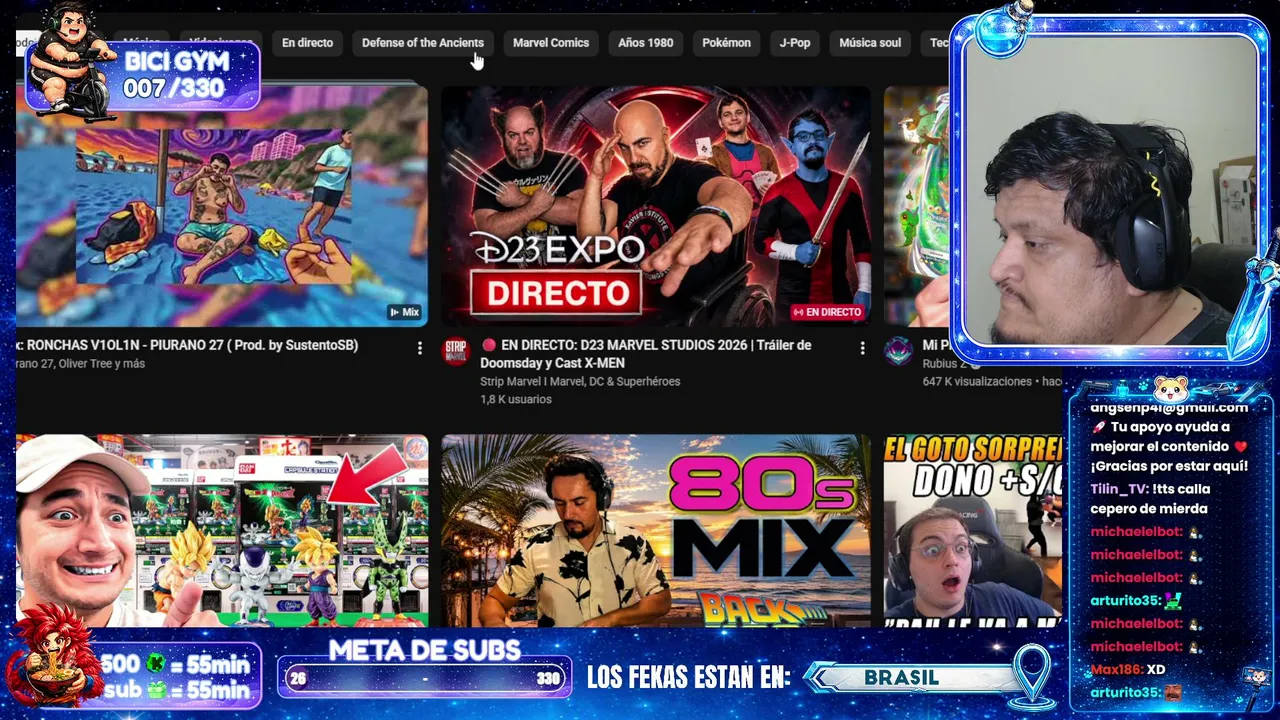
Task: Open the EL GOTO SORPRENDE video thumbnail
Action: pos(973,530)
